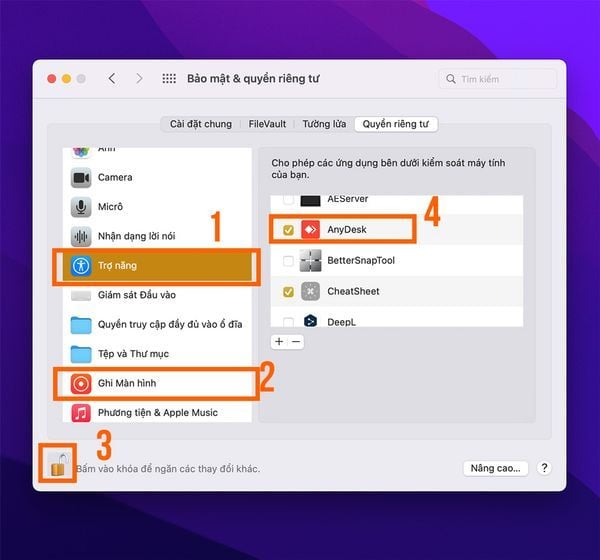The width and height of the screenshot is (600, 560).
Task: Select Tệp và Thư mục in the list
Action: 133,354
